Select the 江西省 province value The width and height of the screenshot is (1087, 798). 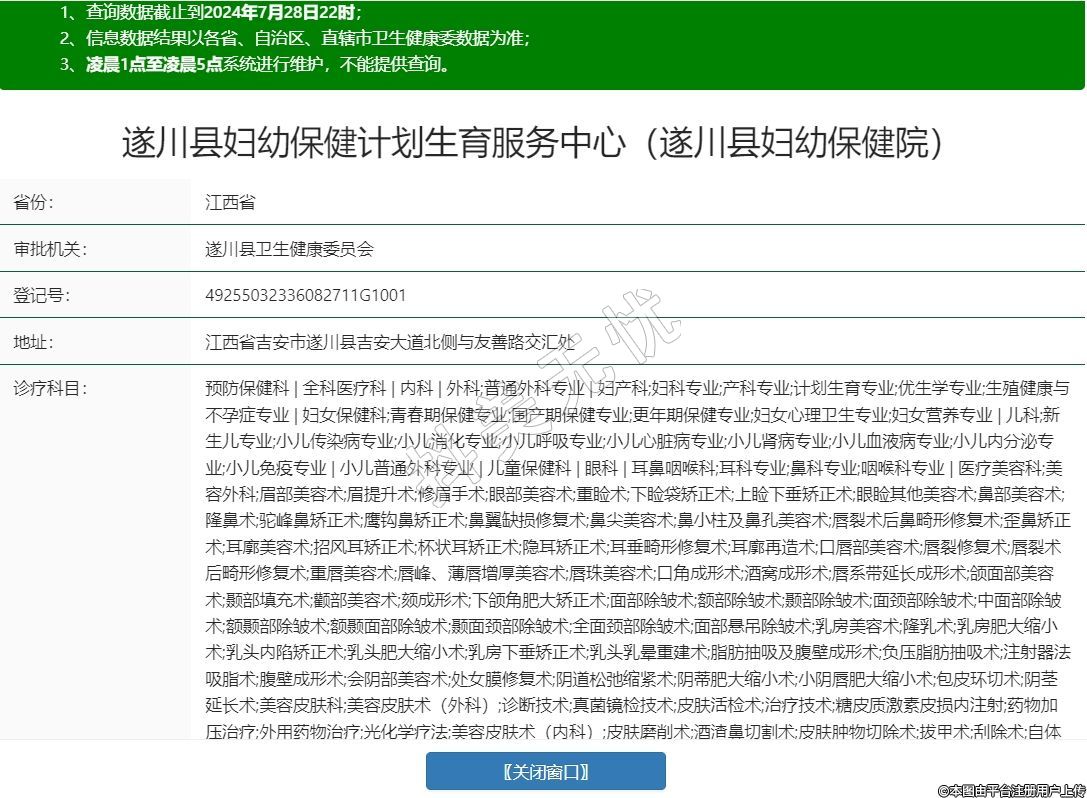[x=230, y=203]
